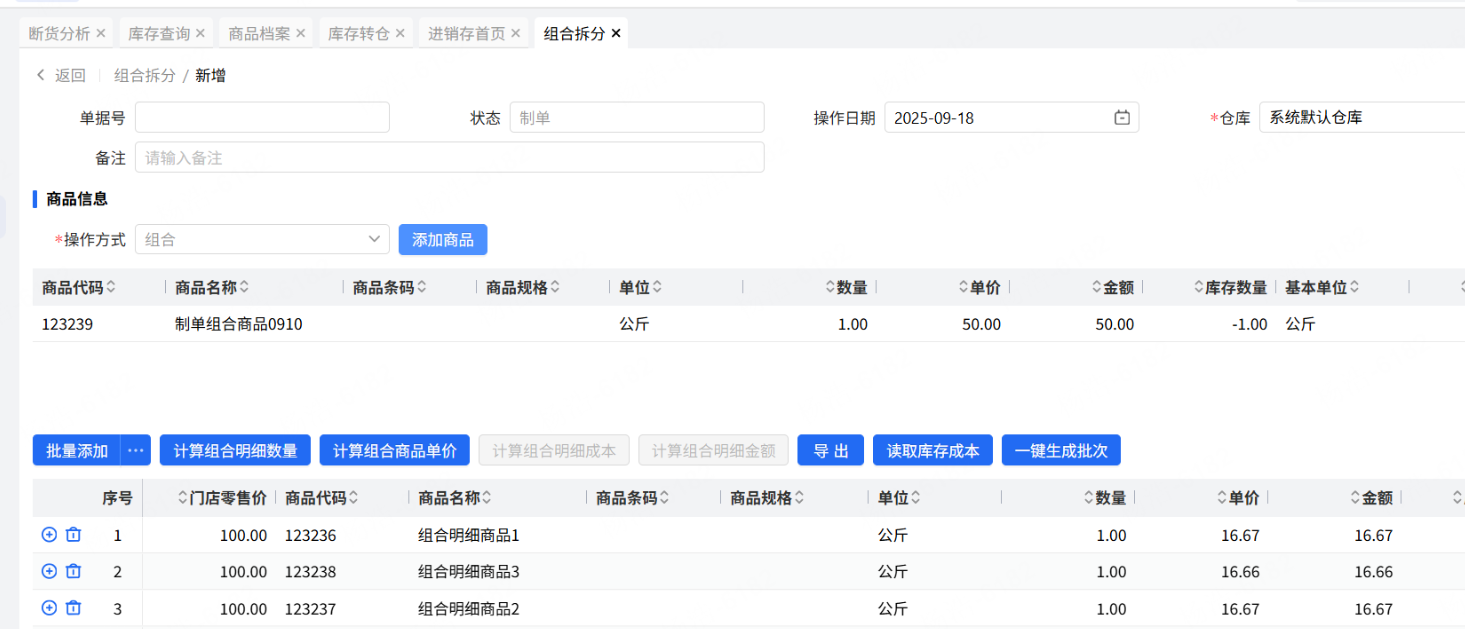
Task: Click 计算组合明细数量 button
Action: (236, 450)
